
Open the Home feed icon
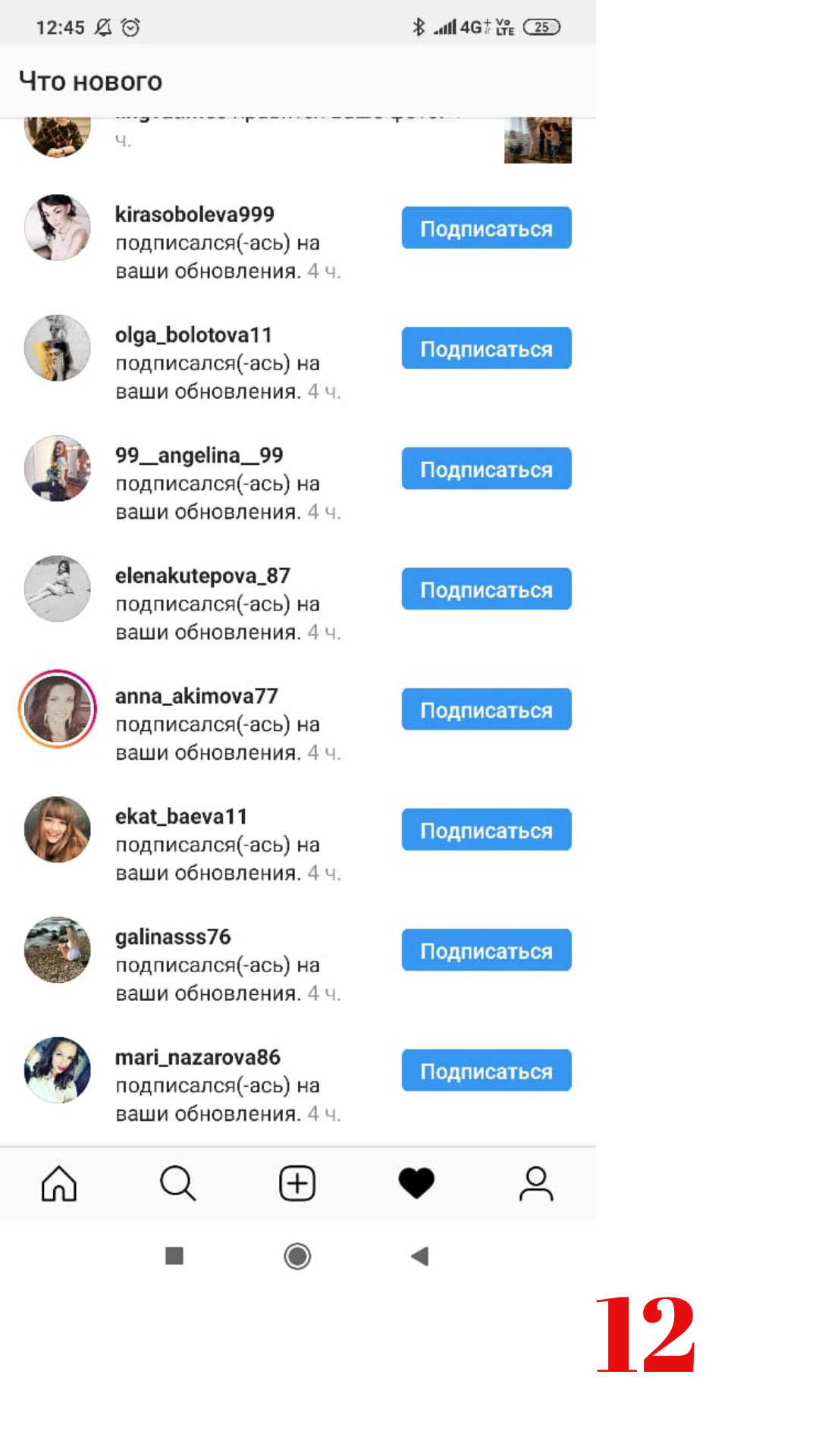point(59,1183)
